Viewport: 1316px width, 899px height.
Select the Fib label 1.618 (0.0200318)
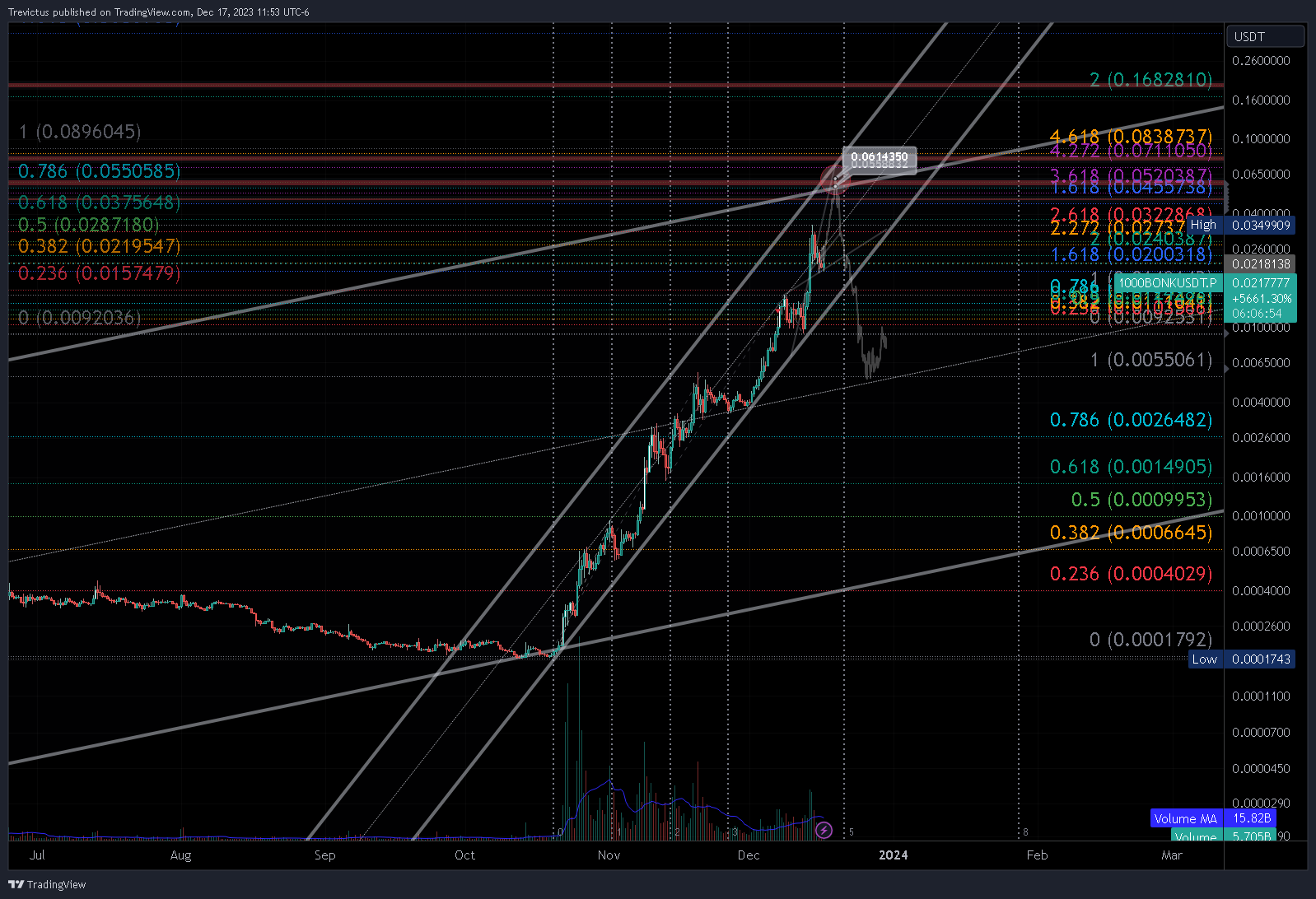(x=1132, y=254)
